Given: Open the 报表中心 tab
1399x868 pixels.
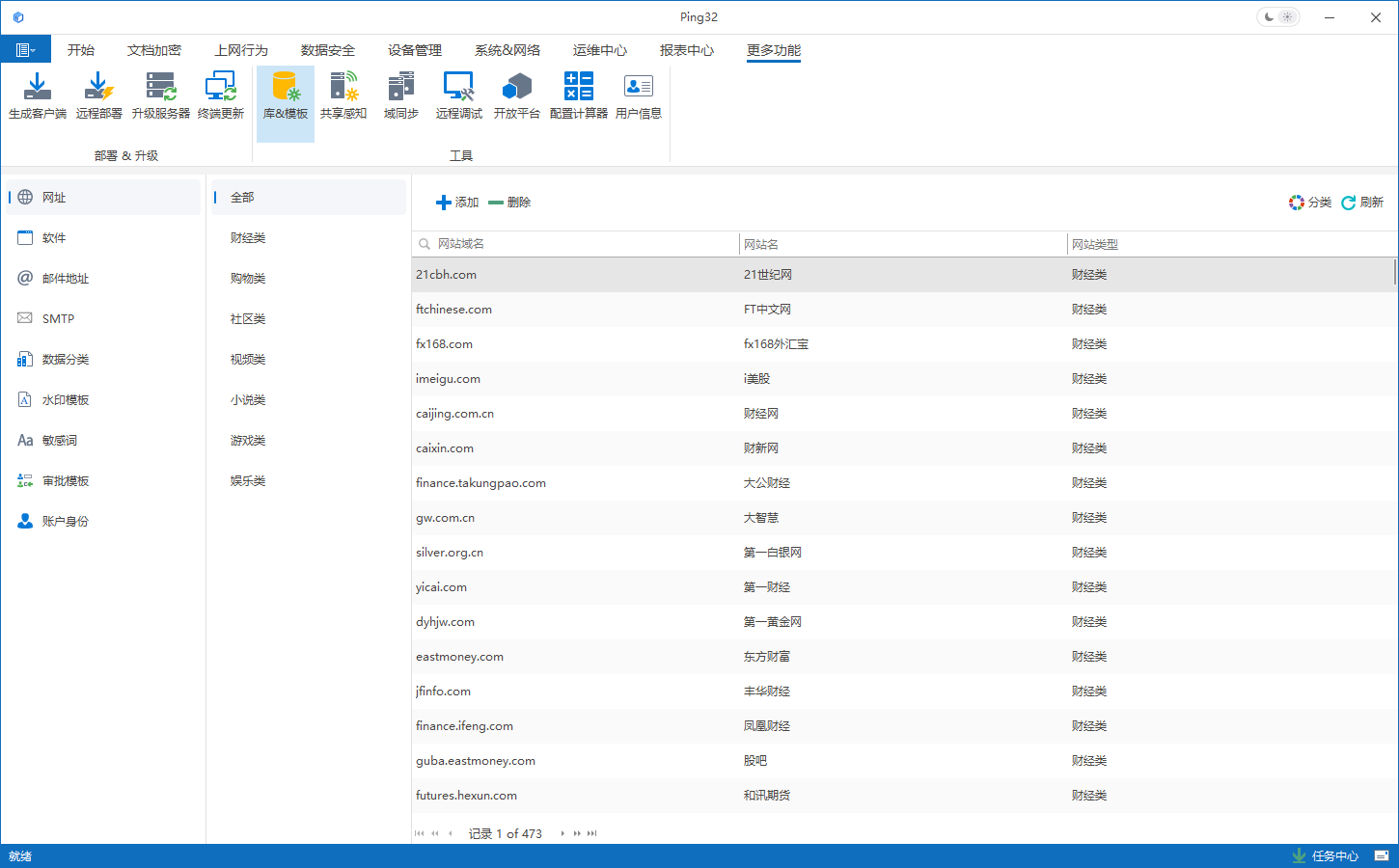Looking at the screenshot, I should point(686,50).
